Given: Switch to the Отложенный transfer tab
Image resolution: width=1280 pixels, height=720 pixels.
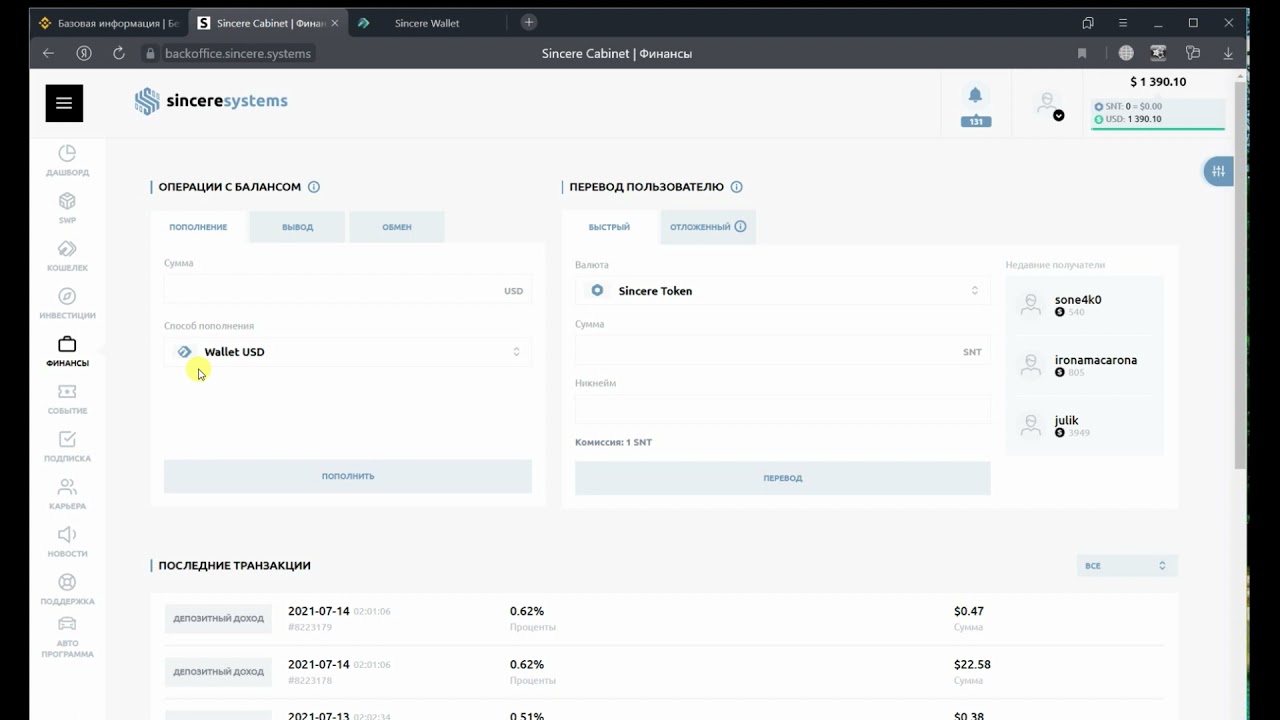Looking at the screenshot, I should pos(708,227).
